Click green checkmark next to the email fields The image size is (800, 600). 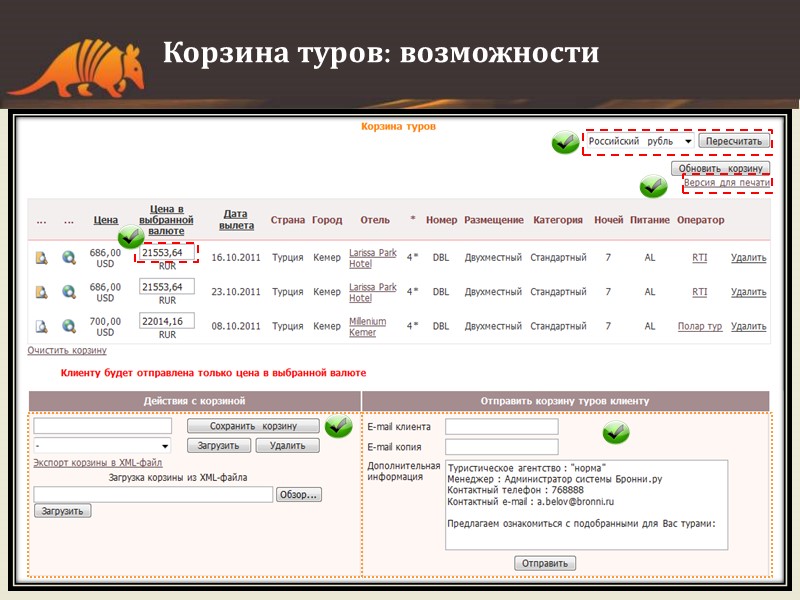(x=614, y=431)
